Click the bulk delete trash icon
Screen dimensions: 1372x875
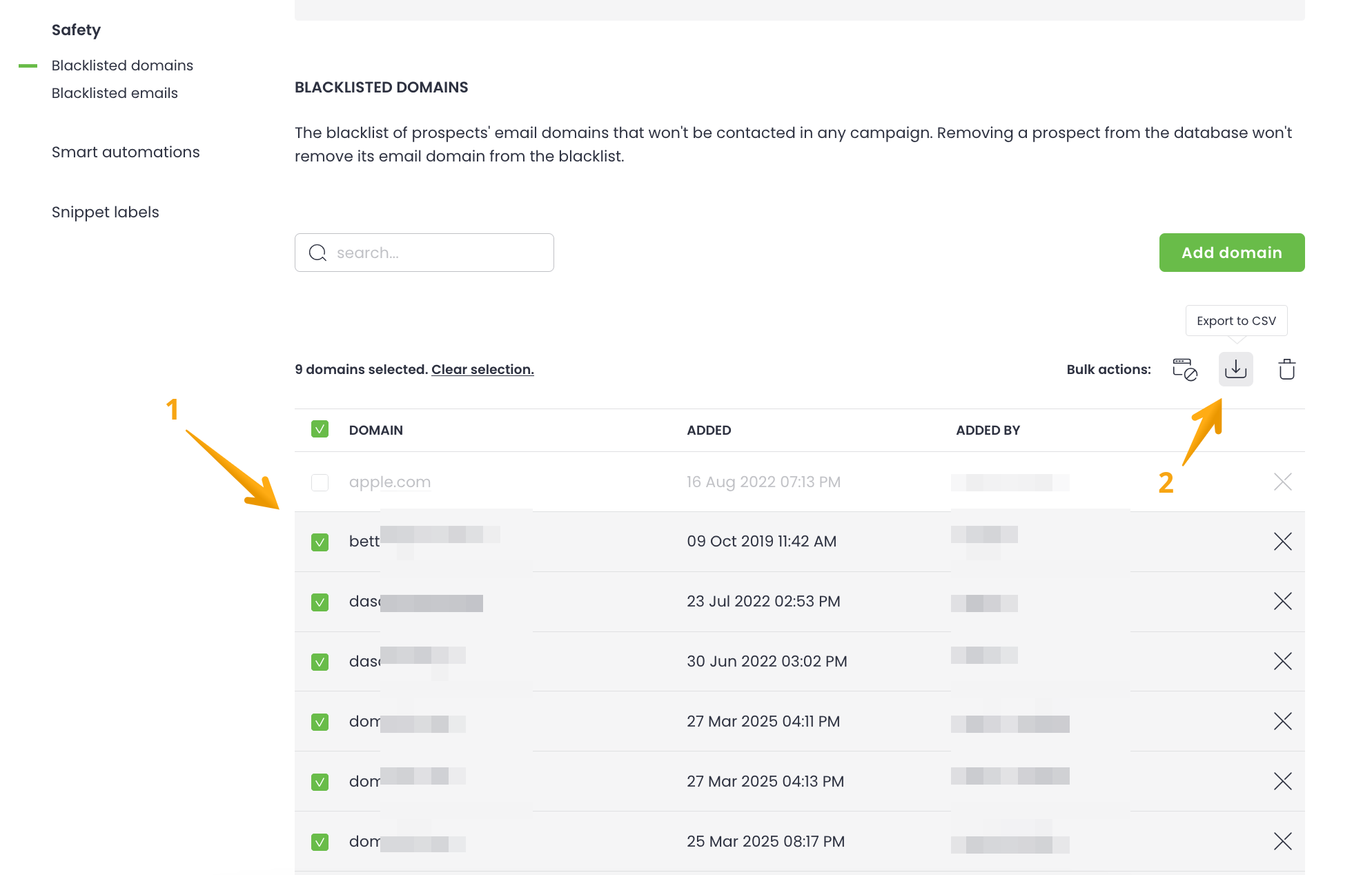tap(1286, 369)
